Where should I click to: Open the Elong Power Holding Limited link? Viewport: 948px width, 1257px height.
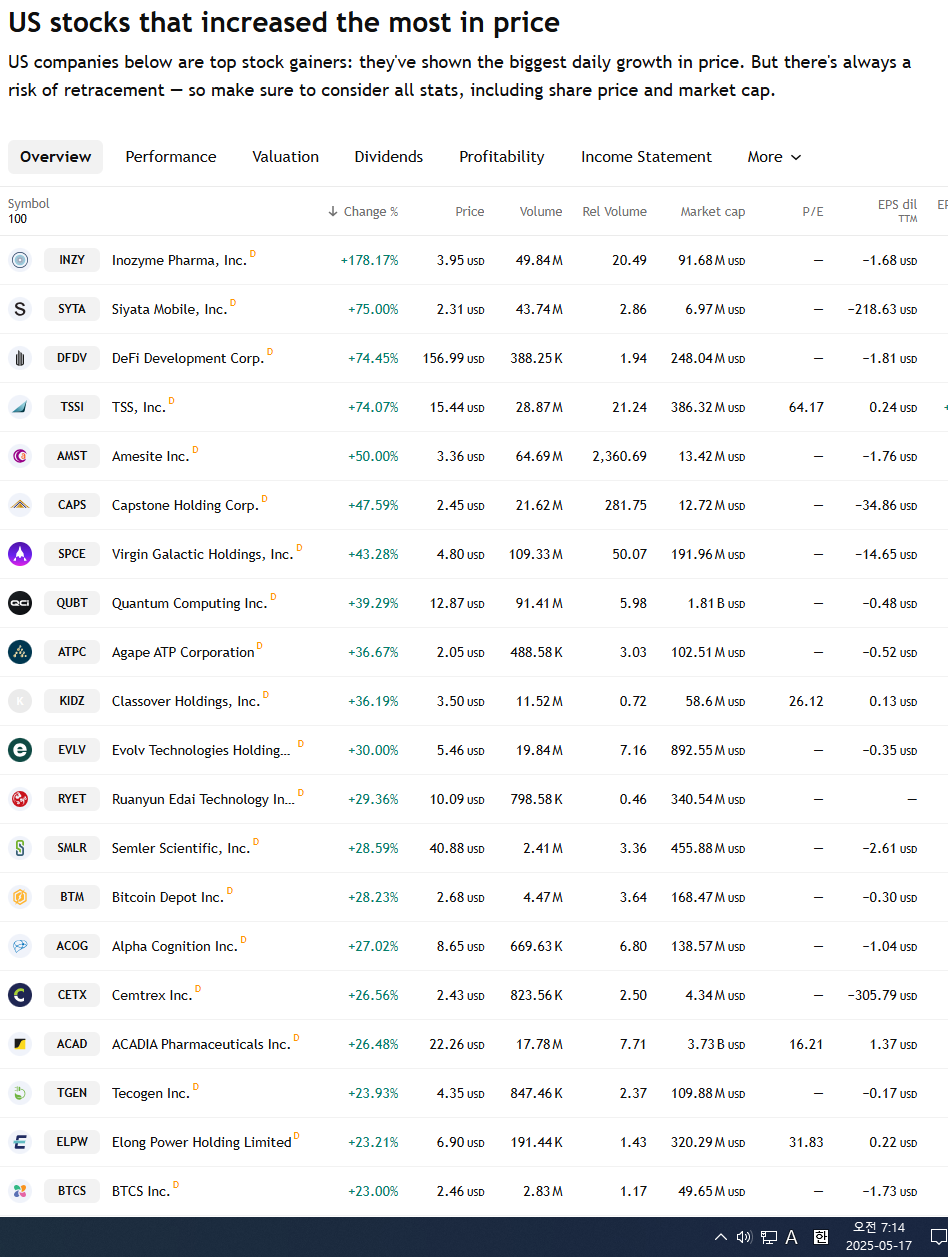tap(202, 1142)
